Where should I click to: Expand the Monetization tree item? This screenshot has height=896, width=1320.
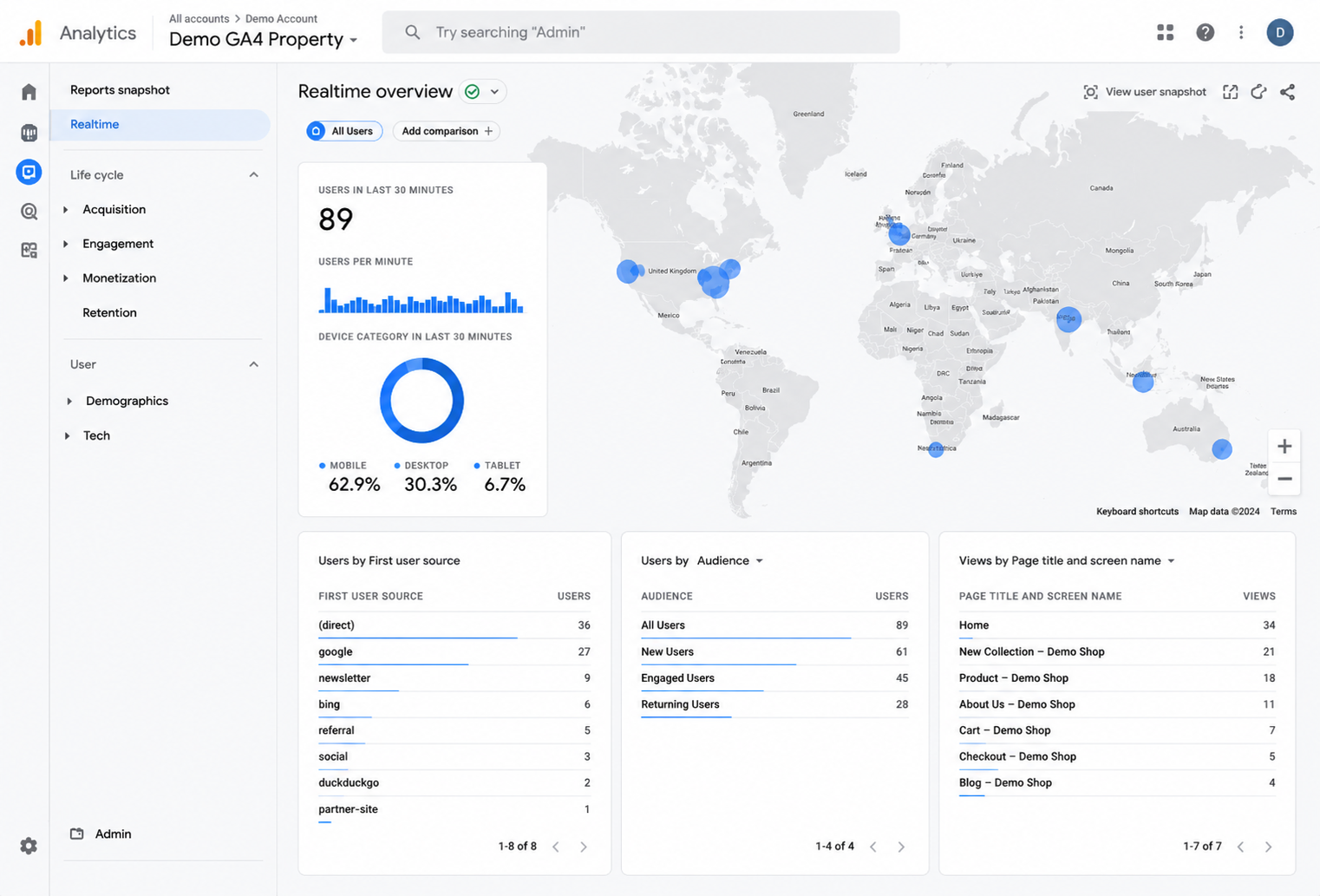[66, 278]
